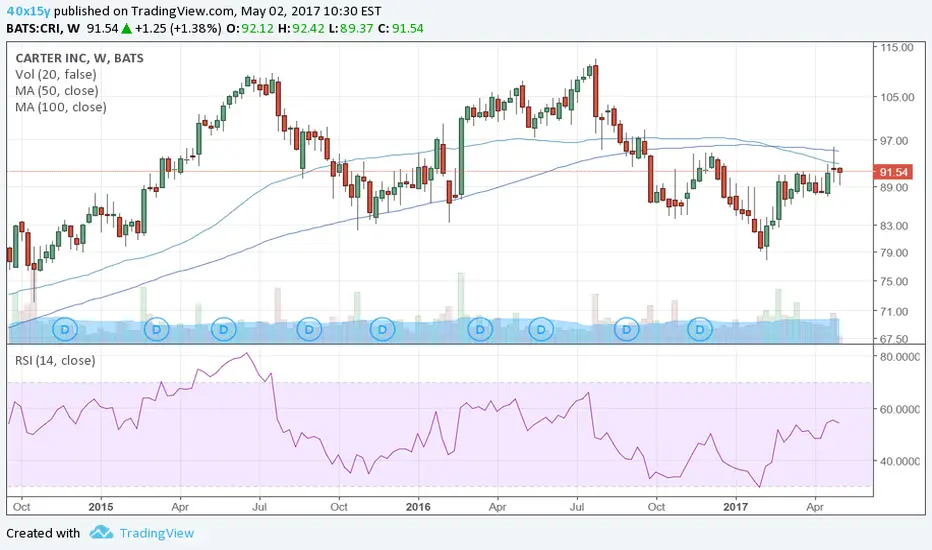Click the 2015 label on the time axis
Viewport: 932px width, 550px height.
[x=100, y=507]
